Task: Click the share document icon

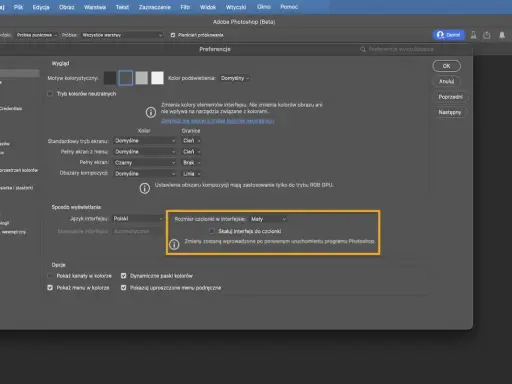Action: pyautogui.click(x=487, y=35)
